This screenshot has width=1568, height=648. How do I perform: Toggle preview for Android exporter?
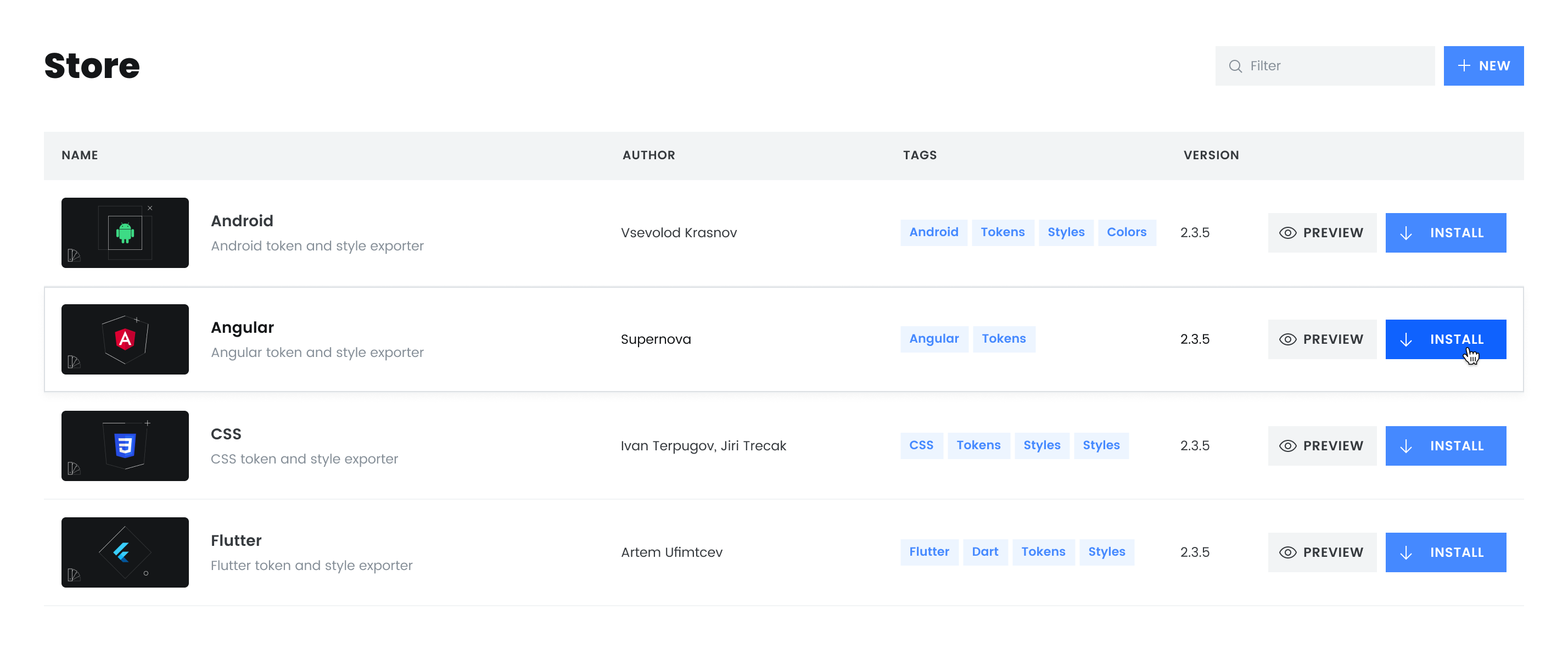(x=1321, y=232)
